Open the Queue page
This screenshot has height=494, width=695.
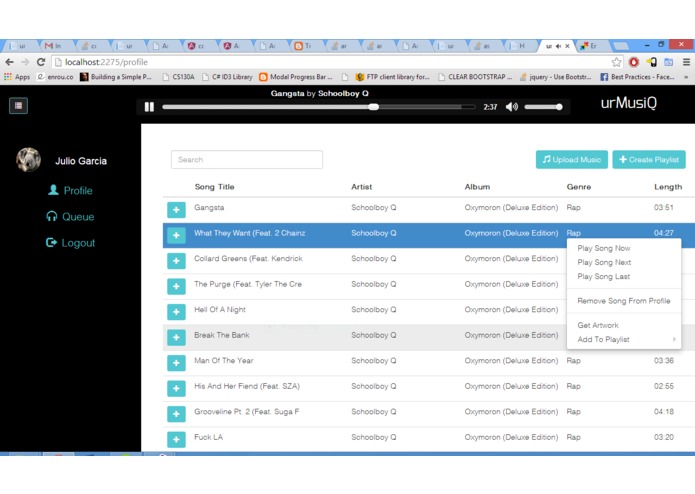click(x=78, y=217)
